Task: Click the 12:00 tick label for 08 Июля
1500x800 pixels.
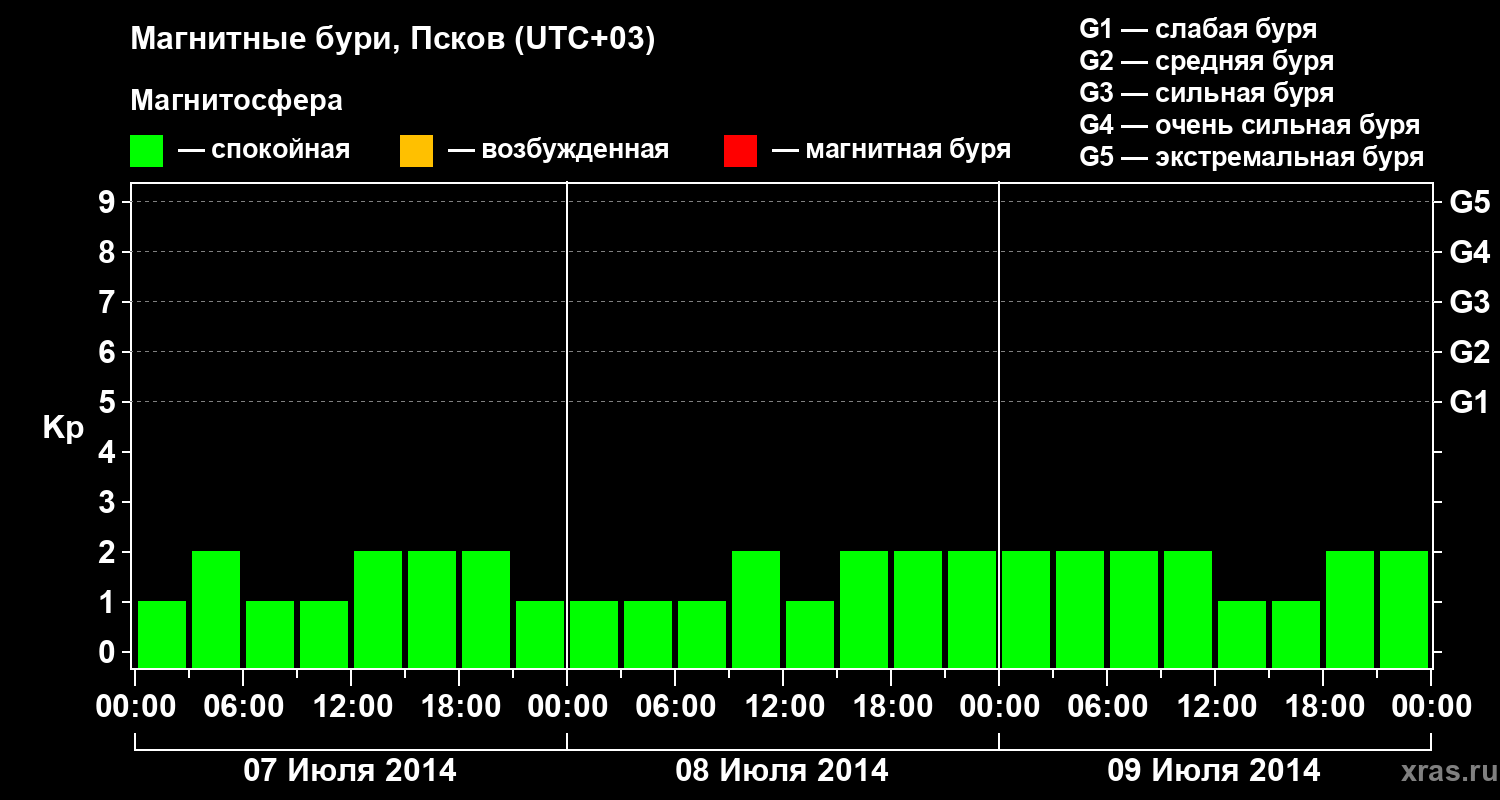Action: click(x=783, y=707)
